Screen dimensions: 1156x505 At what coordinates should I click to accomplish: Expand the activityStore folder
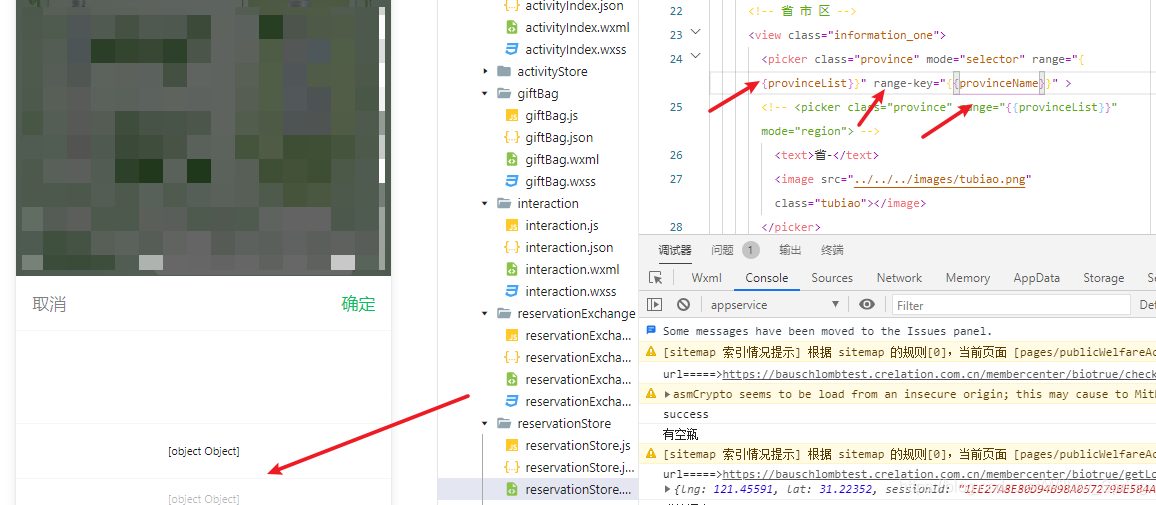pyautogui.click(x=485, y=72)
